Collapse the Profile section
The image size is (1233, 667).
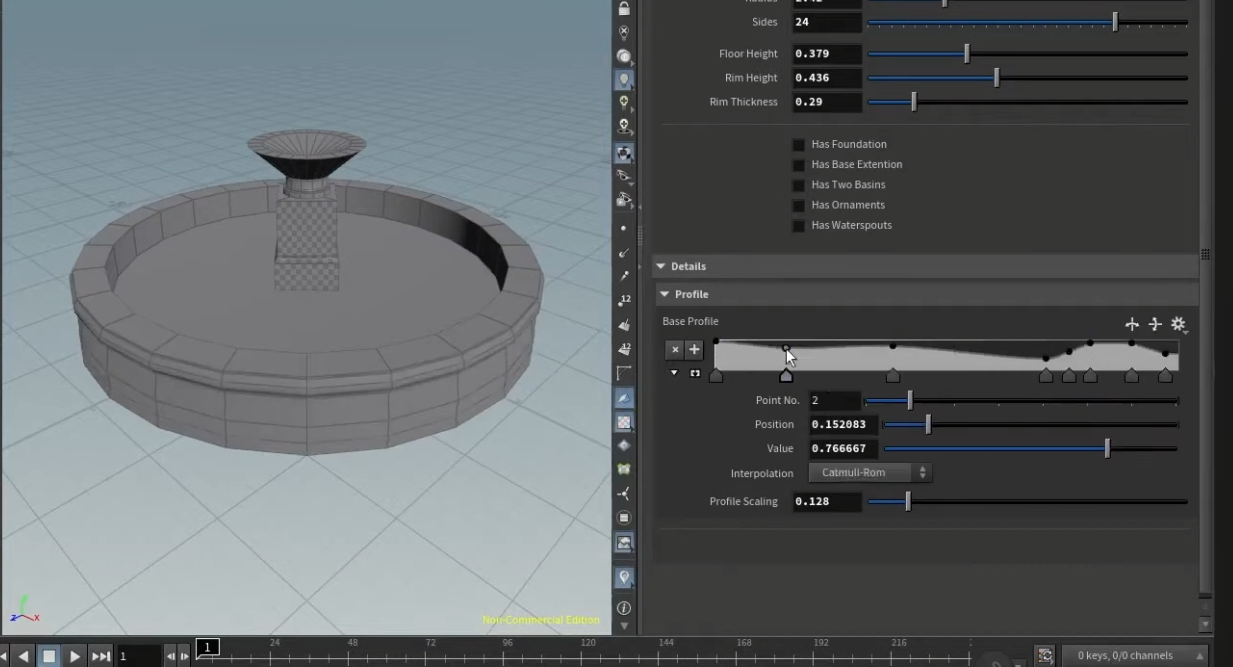(x=665, y=294)
